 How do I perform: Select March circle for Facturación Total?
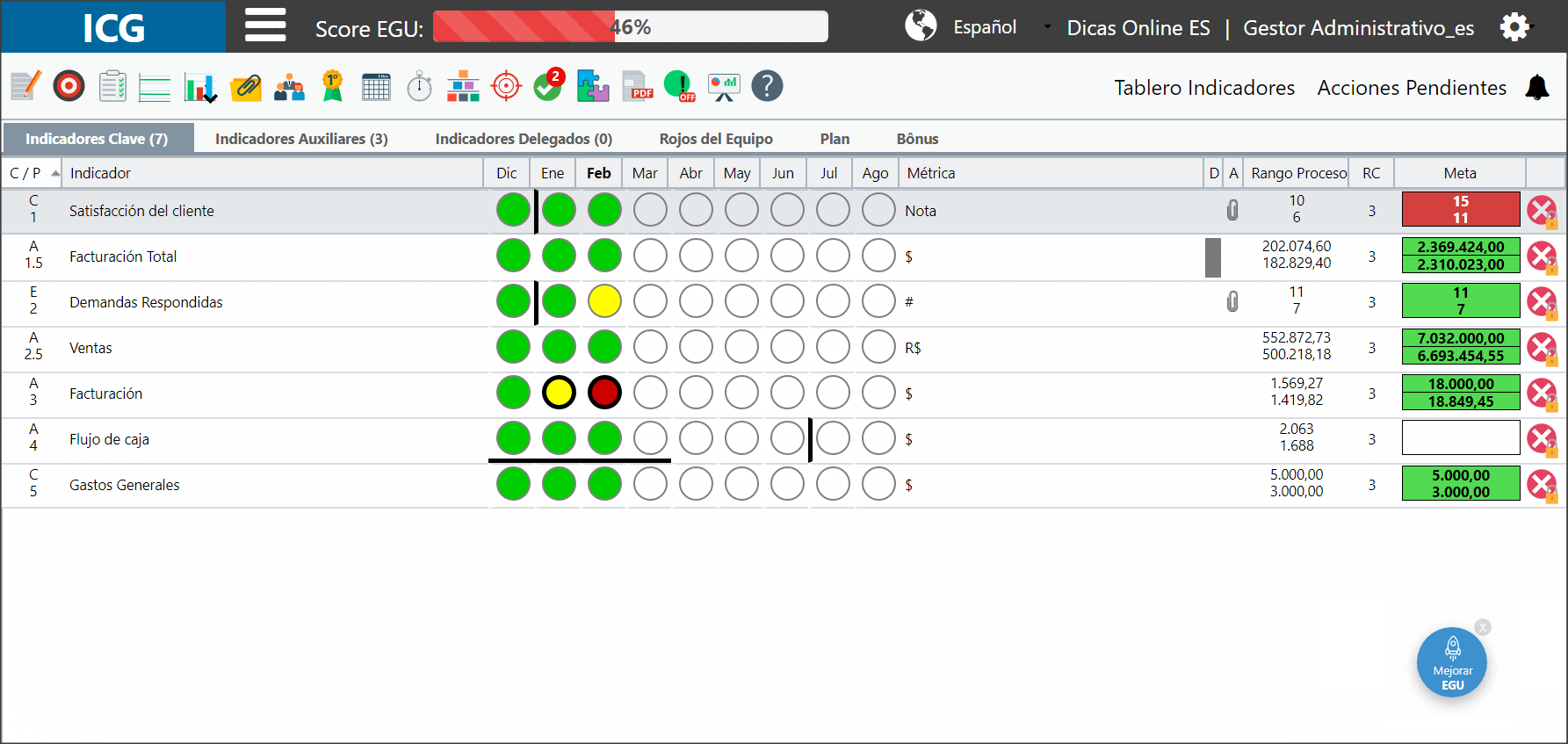650,256
